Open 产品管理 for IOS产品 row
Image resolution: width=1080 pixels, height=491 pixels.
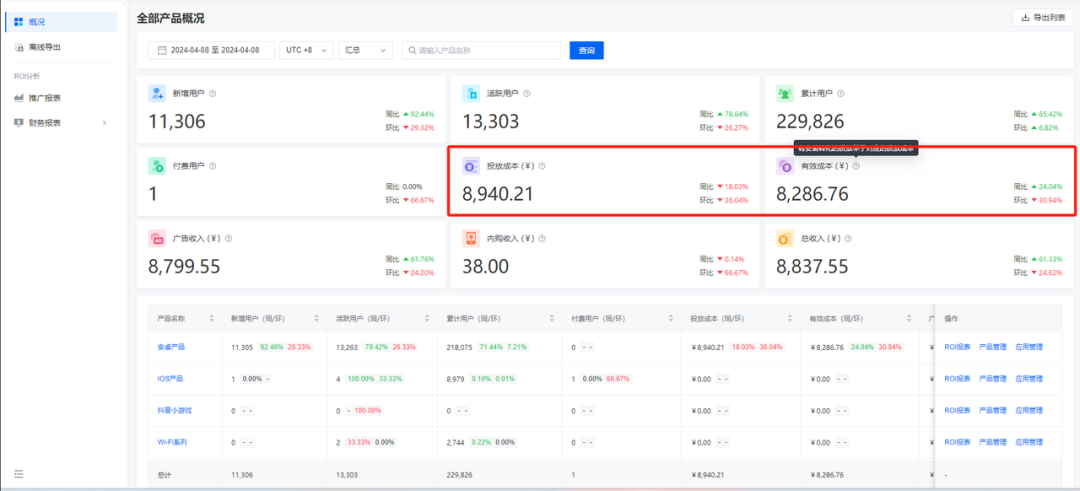tap(993, 379)
